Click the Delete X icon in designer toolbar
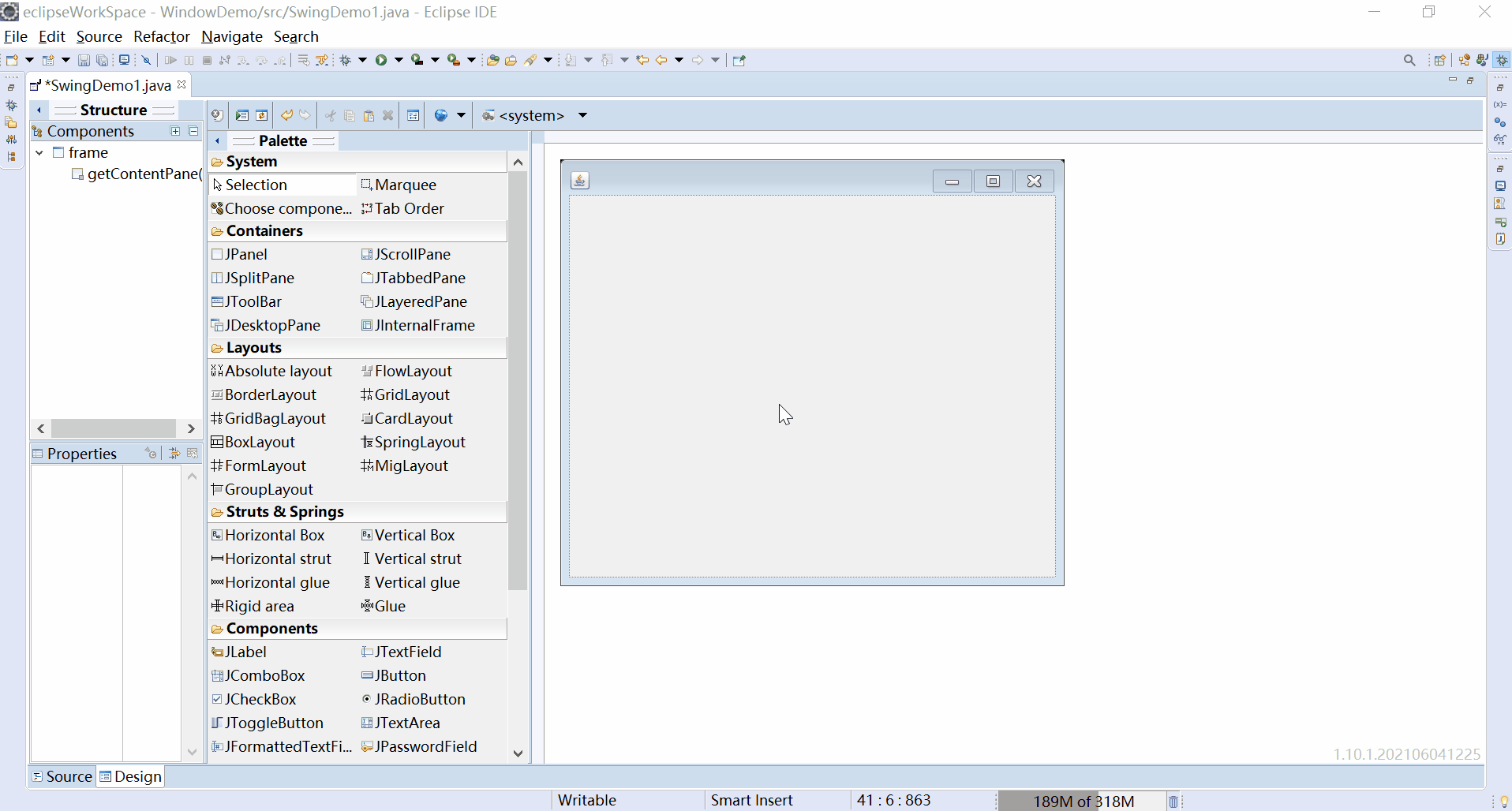This screenshot has width=1512, height=811. click(387, 115)
